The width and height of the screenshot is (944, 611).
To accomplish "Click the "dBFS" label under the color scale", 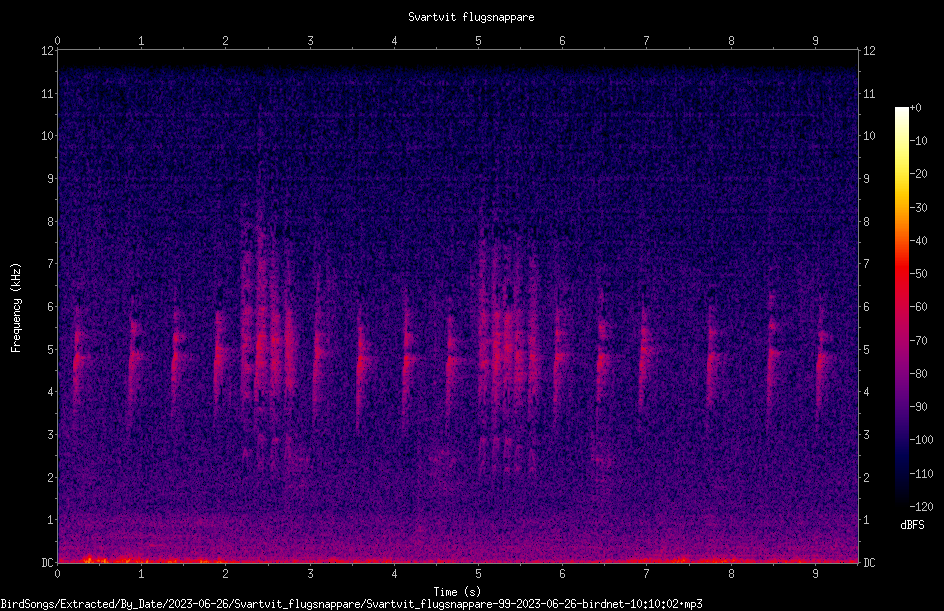I will (x=912, y=525).
